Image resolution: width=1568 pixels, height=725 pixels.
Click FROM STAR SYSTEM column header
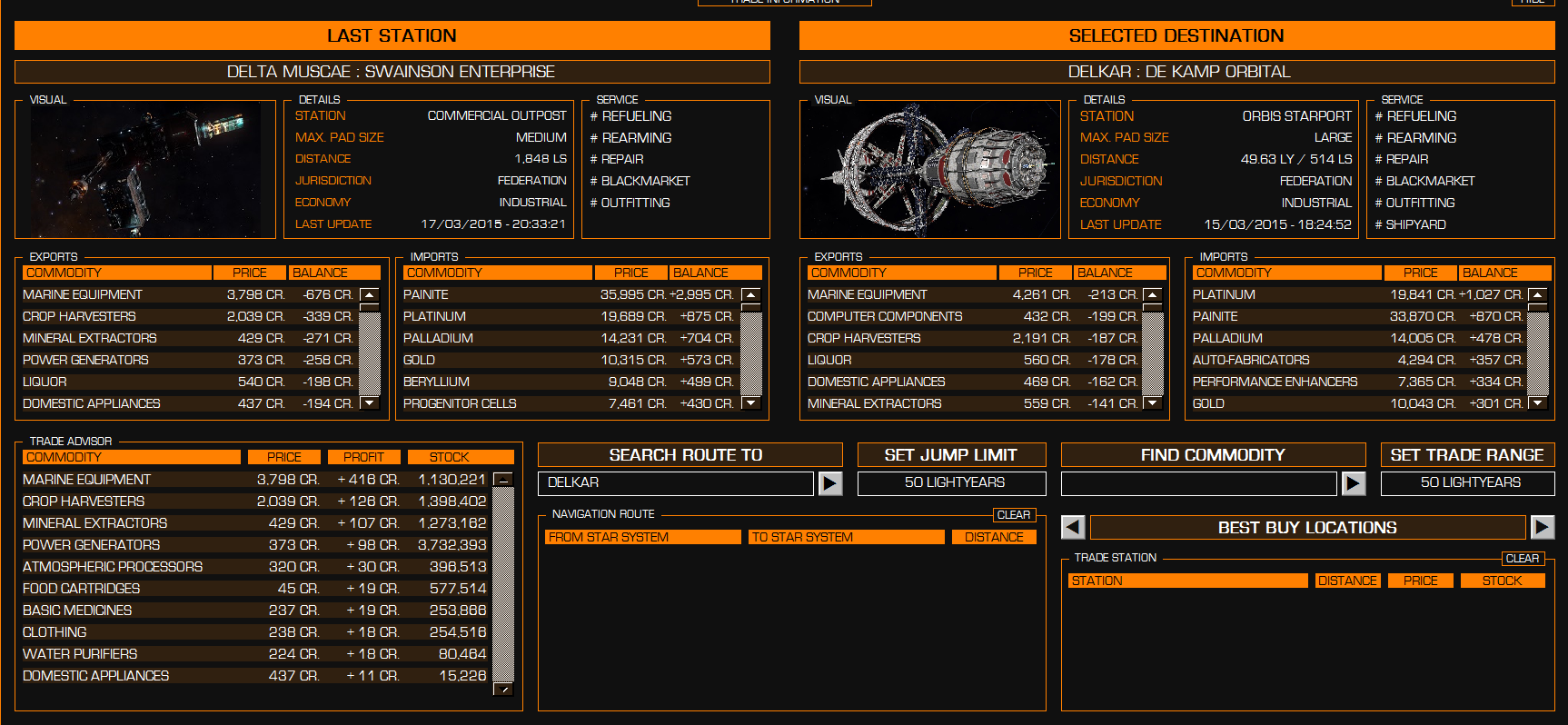click(x=643, y=537)
